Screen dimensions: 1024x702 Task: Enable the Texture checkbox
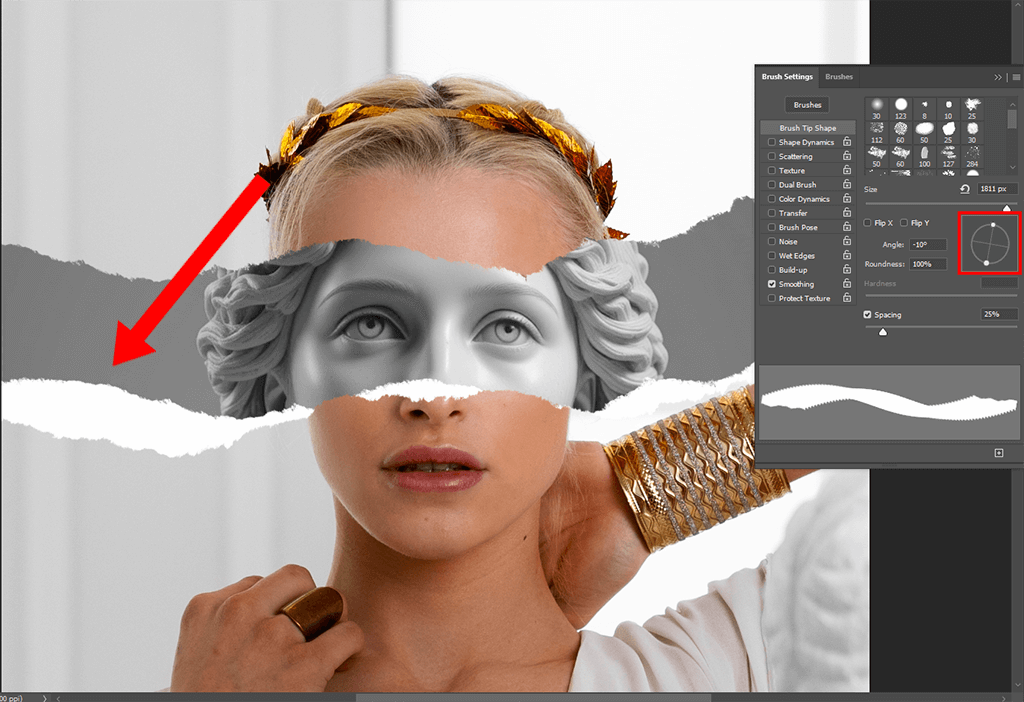[772, 170]
